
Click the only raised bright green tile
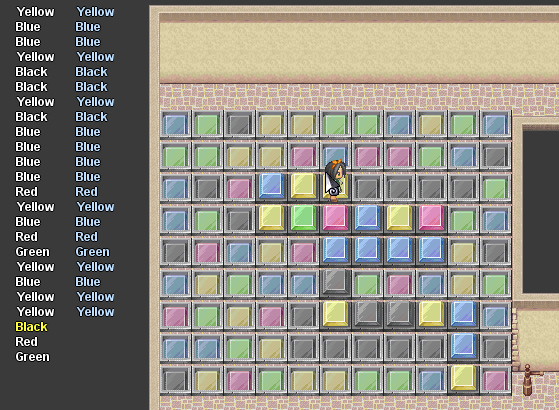point(303,217)
